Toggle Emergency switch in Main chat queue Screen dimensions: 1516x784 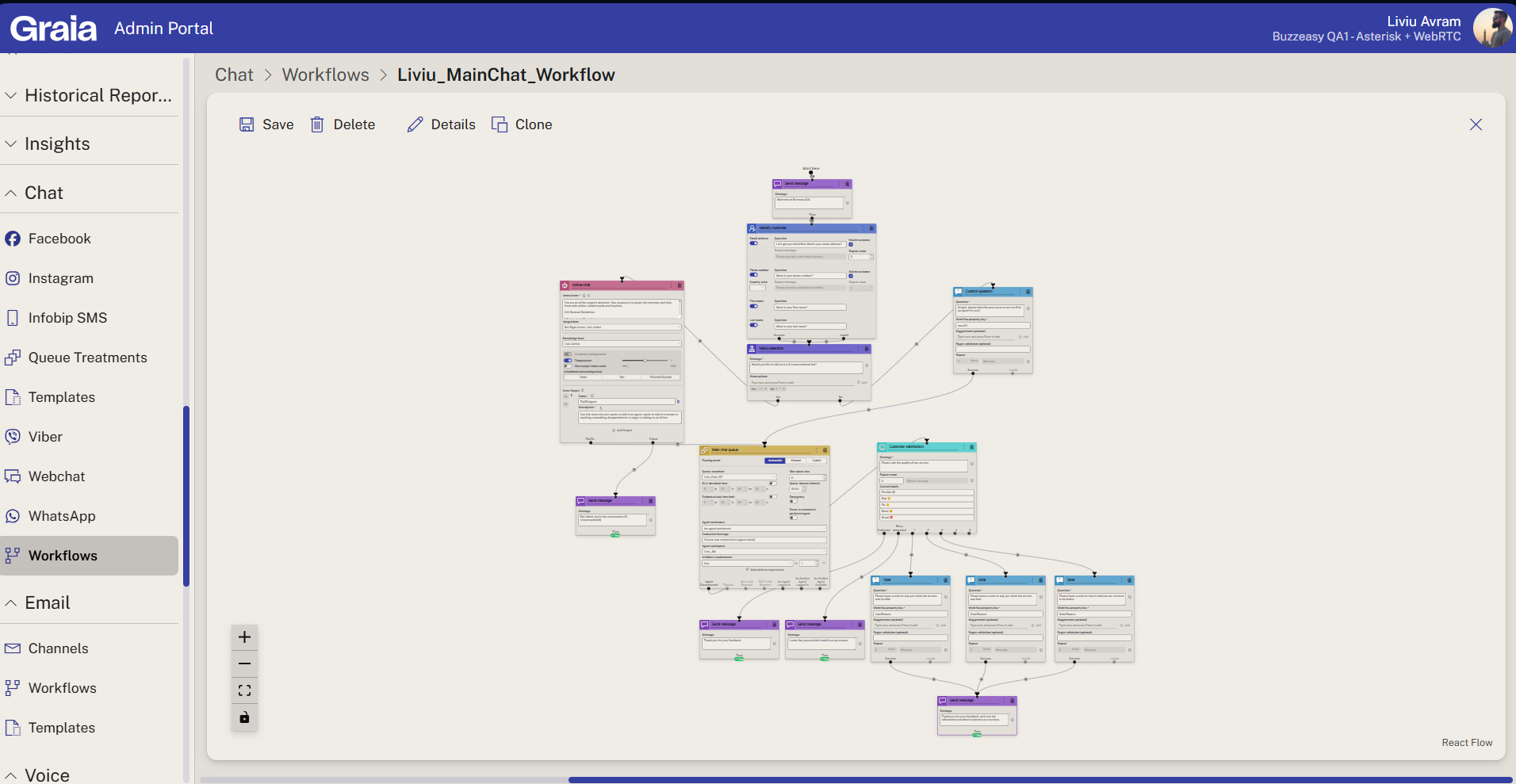point(793,501)
